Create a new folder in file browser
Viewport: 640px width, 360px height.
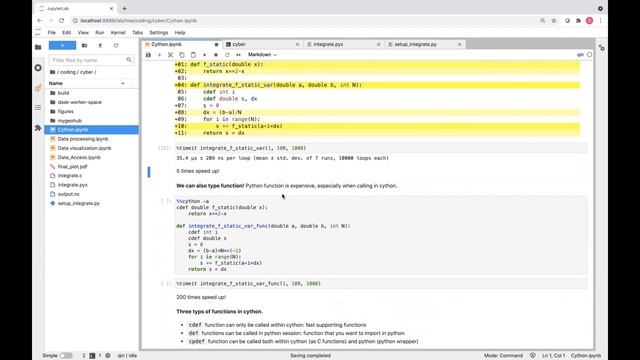tap(84, 45)
